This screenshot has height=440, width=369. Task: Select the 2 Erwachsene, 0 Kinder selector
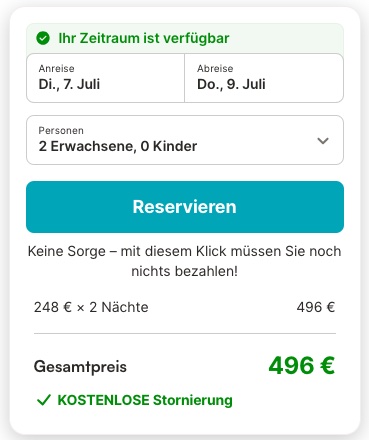click(x=185, y=140)
